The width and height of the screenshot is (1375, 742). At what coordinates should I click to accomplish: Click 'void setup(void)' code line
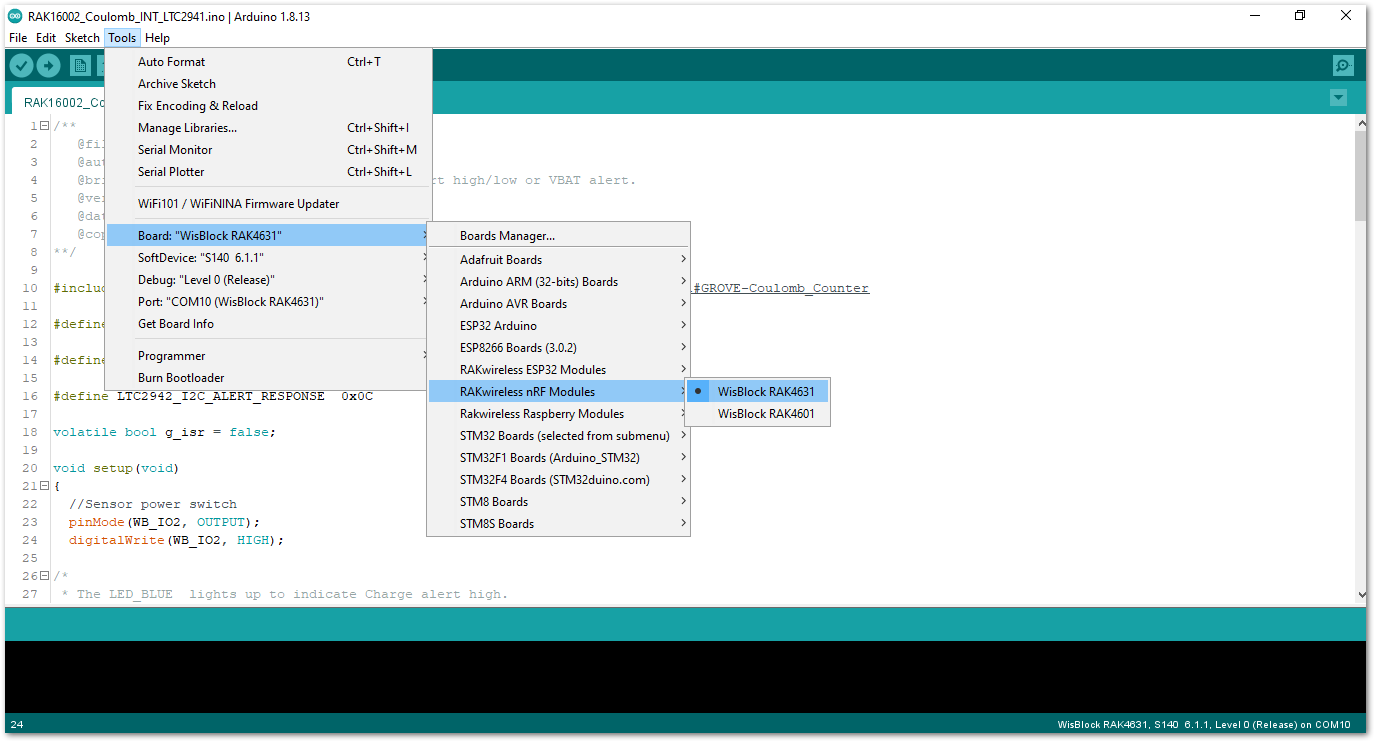[x=116, y=468]
